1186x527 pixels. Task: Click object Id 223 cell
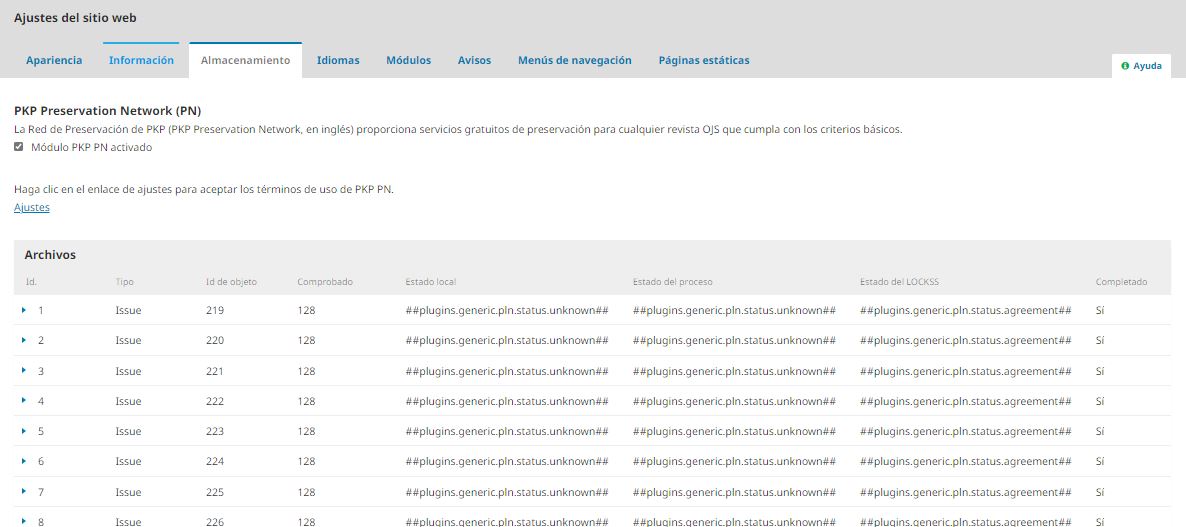click(x=215, y=431)
